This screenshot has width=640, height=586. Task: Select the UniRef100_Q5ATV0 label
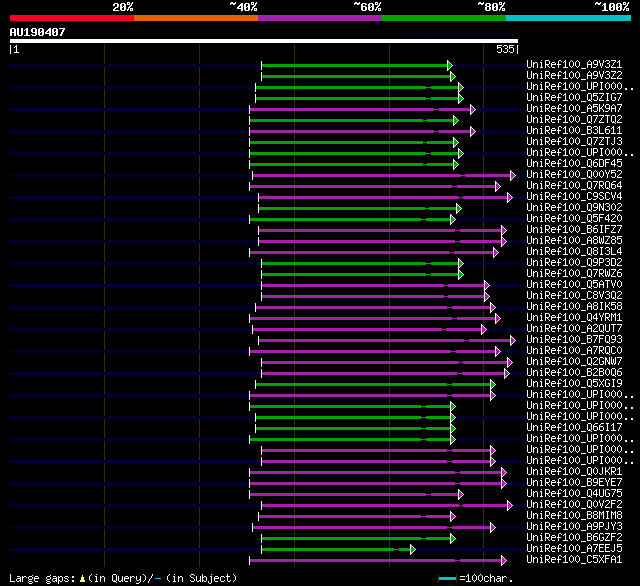pyautogui.click(x=574, y=285)
